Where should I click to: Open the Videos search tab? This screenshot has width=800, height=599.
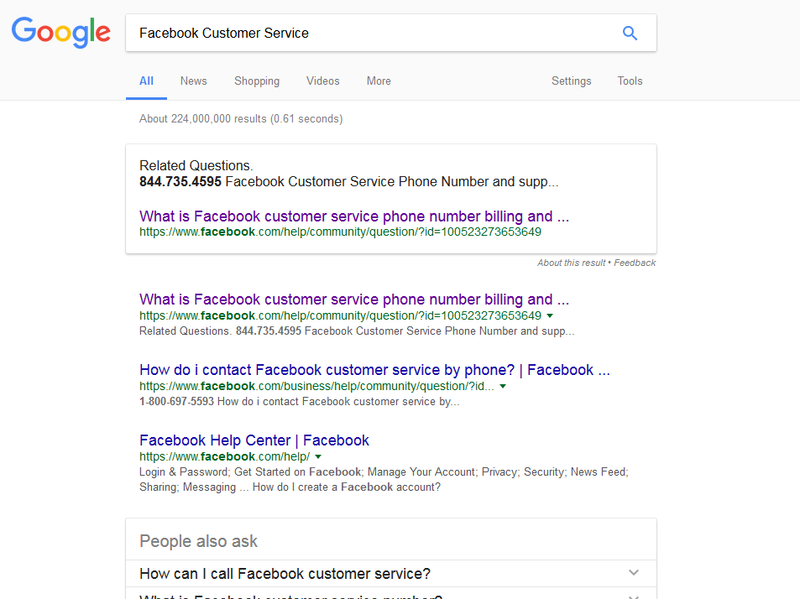click(x=323, y=81)
